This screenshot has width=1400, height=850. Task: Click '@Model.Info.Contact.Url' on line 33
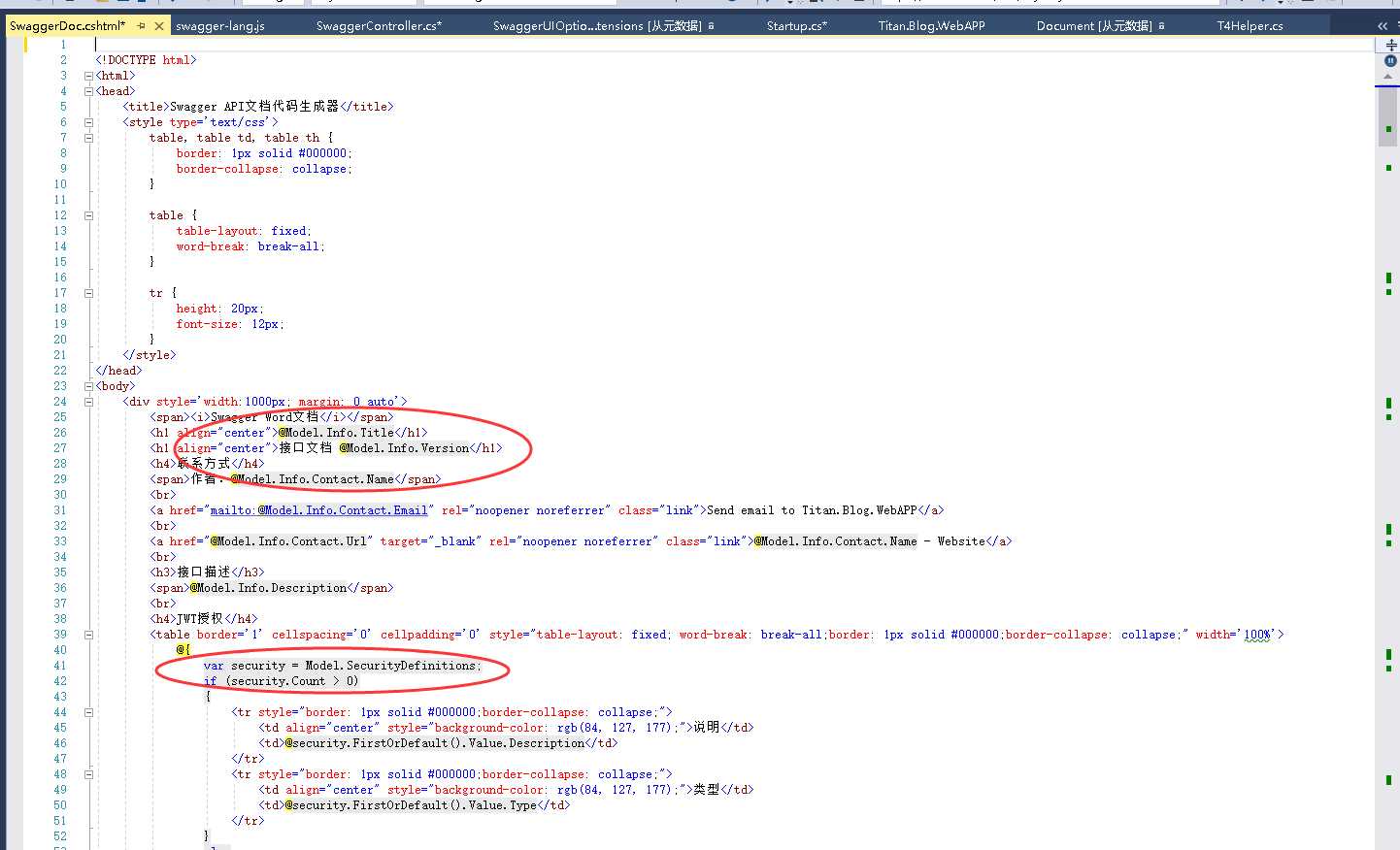(x=288, y=541)
